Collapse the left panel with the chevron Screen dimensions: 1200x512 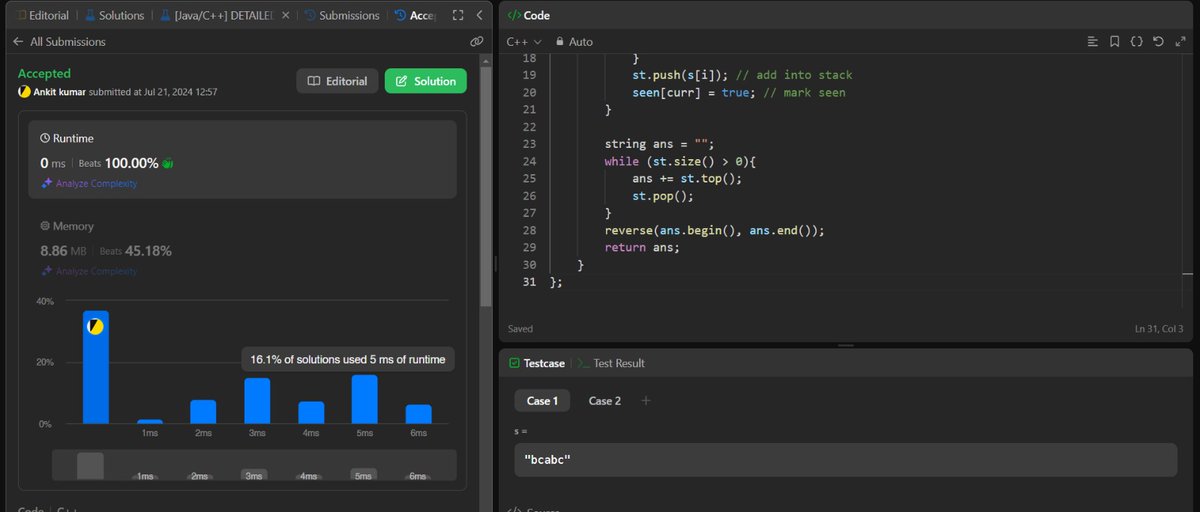(x=479, y=16)
